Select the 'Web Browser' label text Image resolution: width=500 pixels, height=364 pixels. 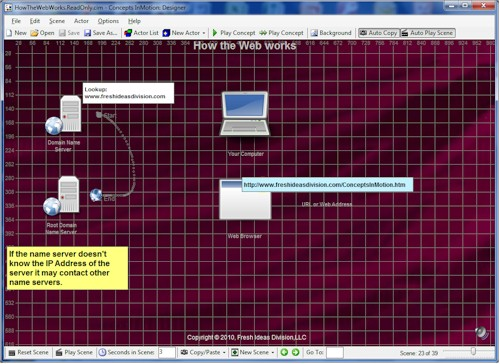pyautogui.click(x=245, y=236)
